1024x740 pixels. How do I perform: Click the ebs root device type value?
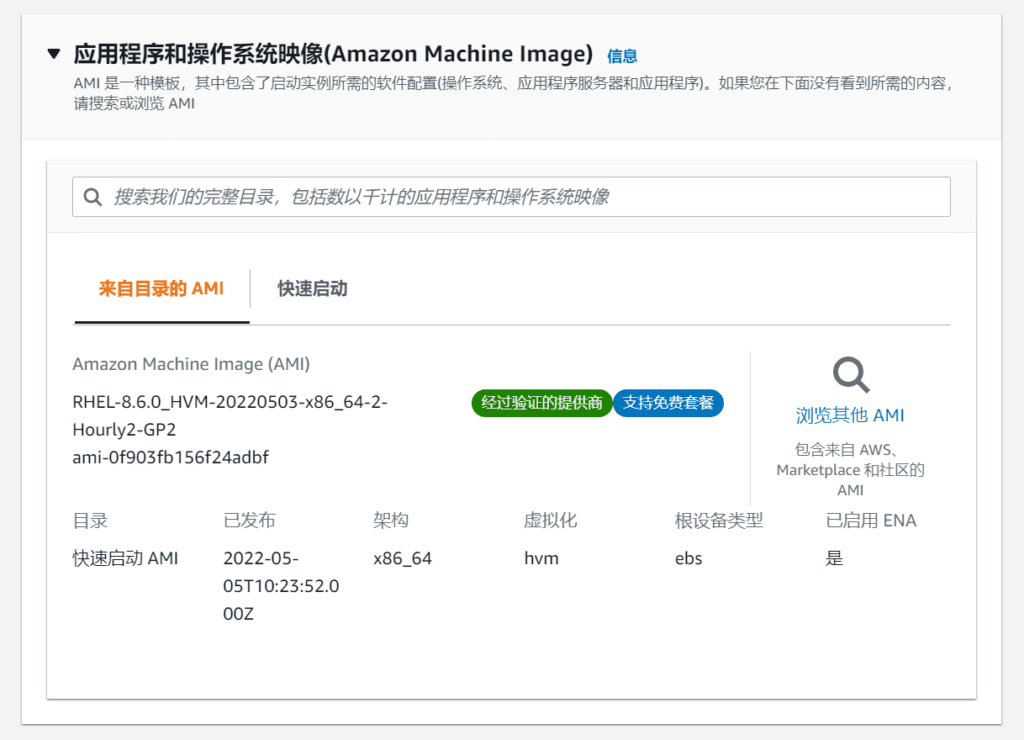(688, 558)
